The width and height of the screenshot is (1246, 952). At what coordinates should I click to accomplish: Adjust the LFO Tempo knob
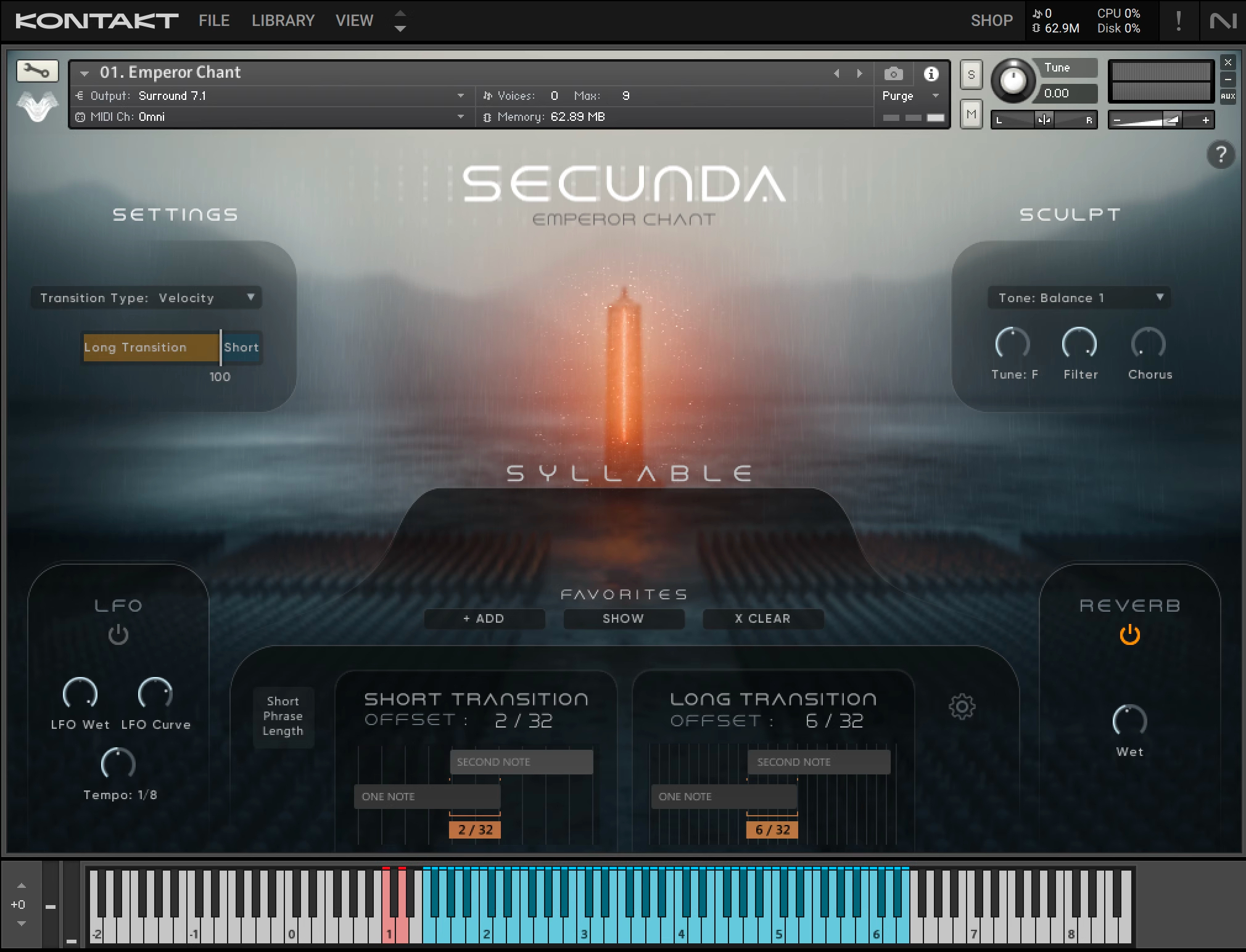point(118,764)
